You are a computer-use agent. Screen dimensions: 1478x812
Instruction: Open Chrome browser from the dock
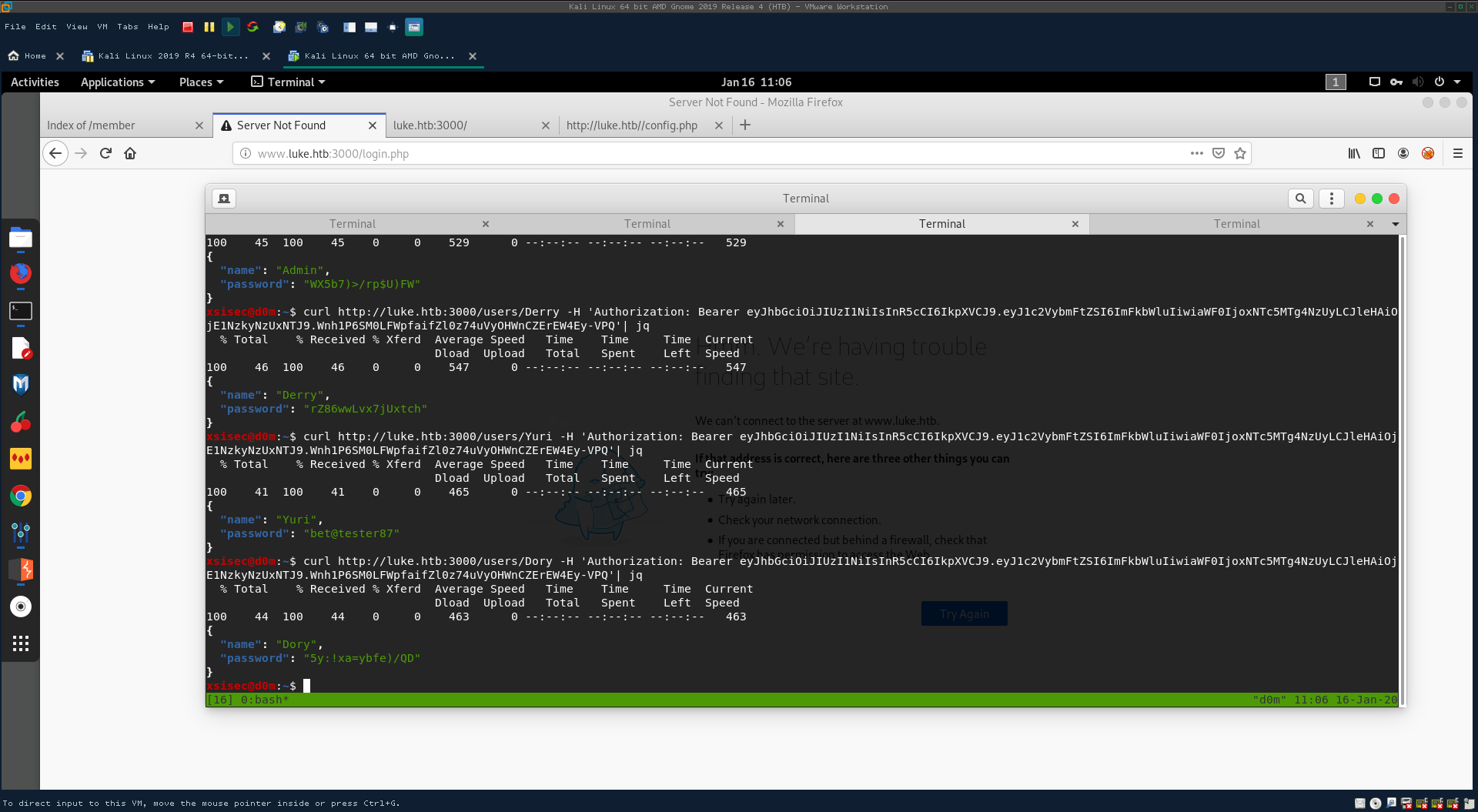click(x=21, y=496)
